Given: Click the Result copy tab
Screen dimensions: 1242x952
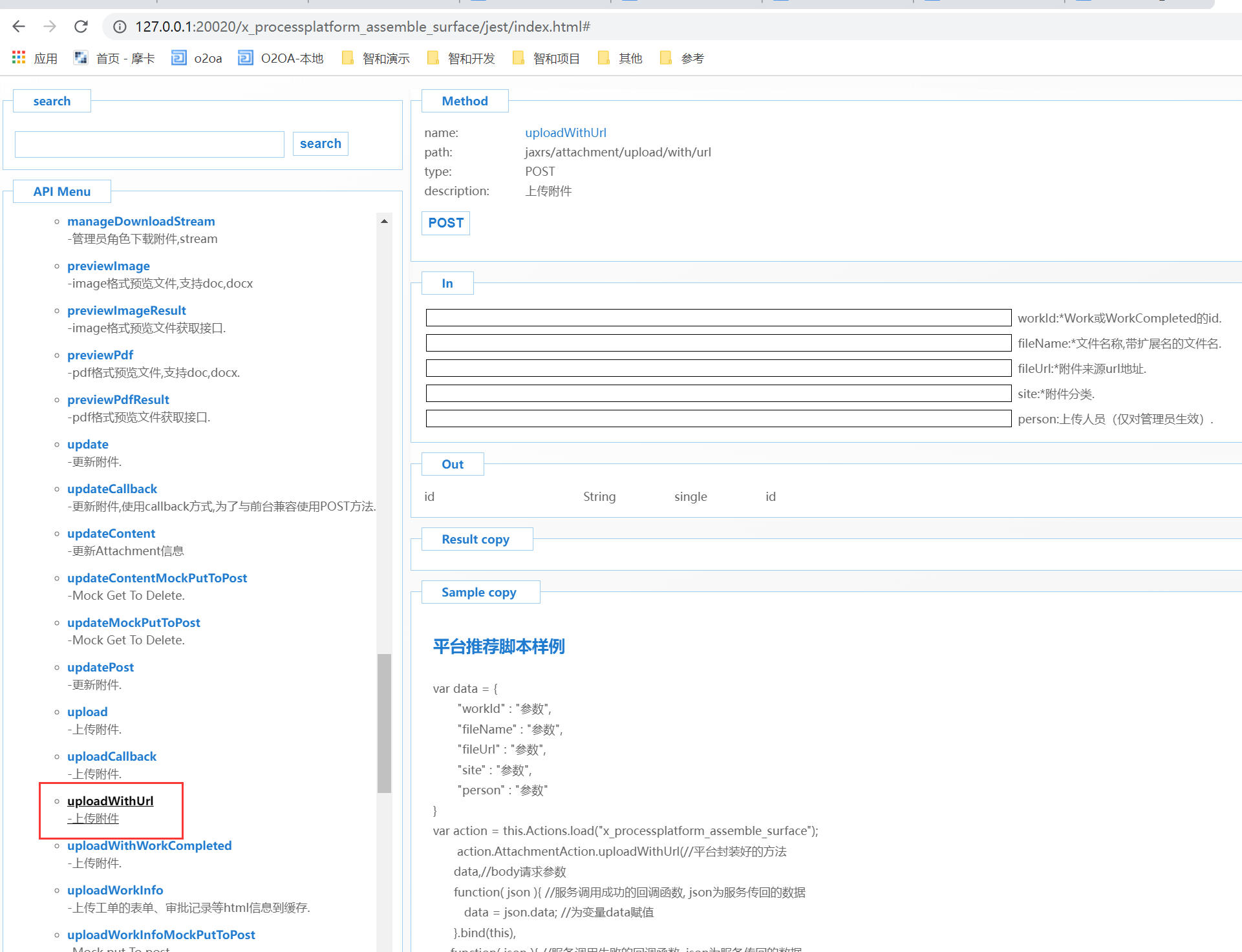Looking at the screenshot, I should pyautogui.click(x=476, y=539).
